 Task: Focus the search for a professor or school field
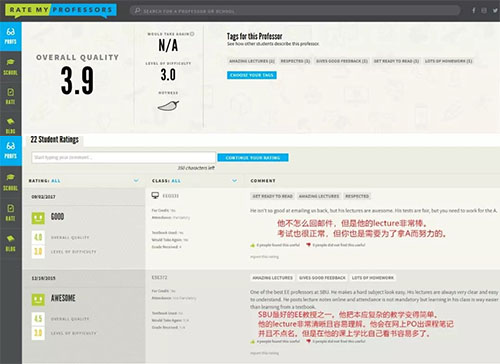tap(295, 11)
